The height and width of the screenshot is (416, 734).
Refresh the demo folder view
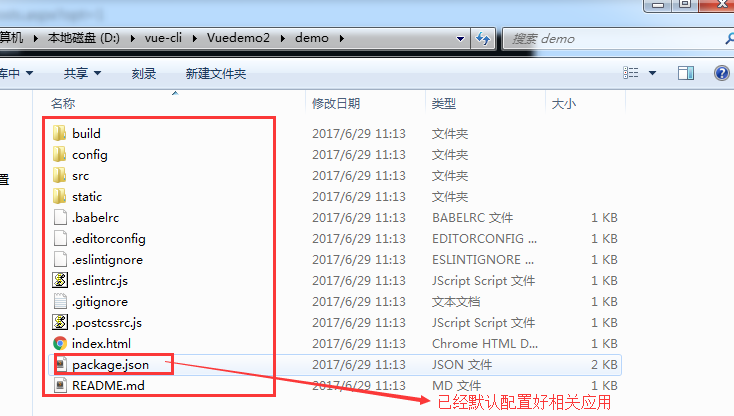click(483, 38)
